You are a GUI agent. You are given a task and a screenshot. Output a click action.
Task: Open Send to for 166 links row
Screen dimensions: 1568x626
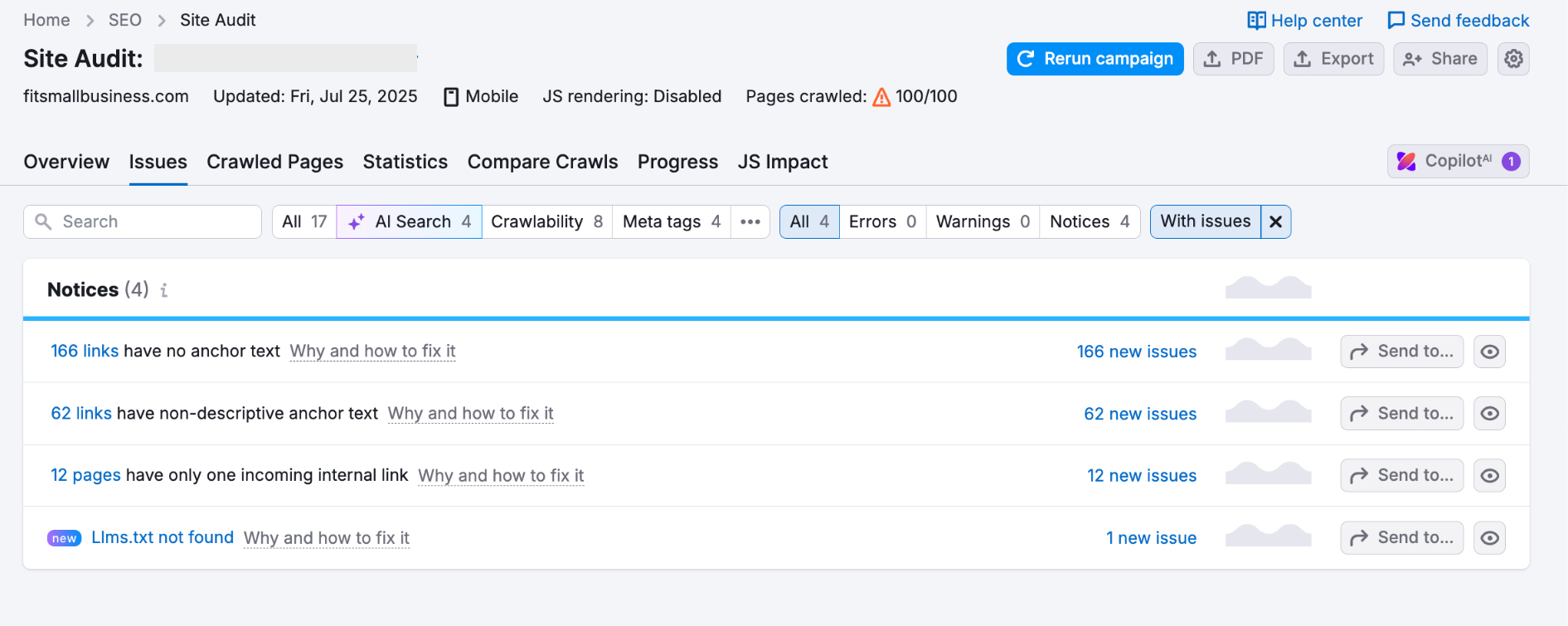pos(1401,352)
